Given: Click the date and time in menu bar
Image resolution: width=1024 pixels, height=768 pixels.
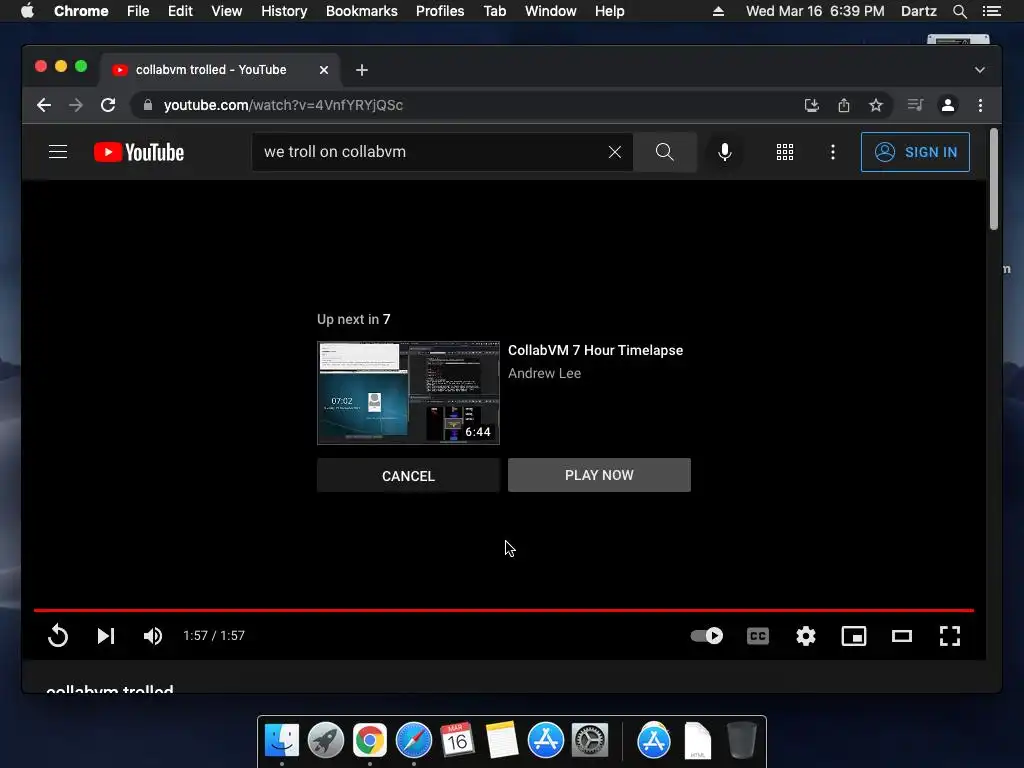Looking at the screenshot, I should (x=815, y=11).
